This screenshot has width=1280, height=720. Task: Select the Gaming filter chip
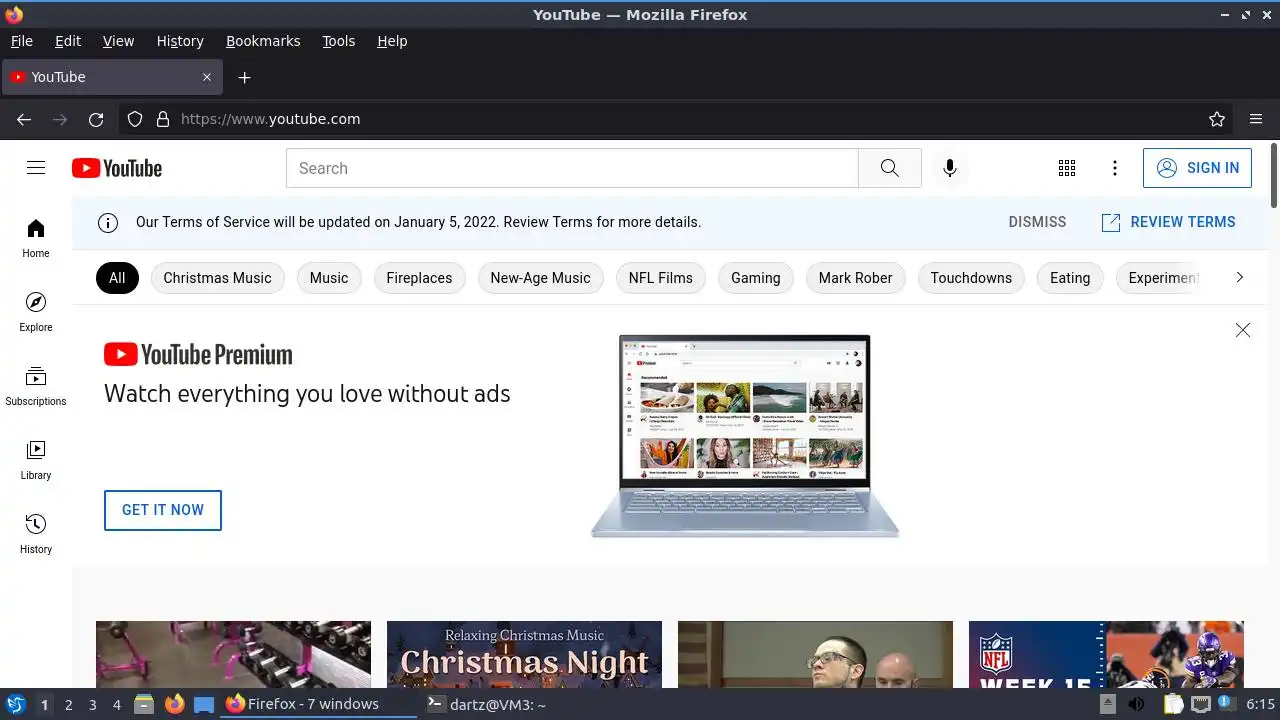coord(755,278)
